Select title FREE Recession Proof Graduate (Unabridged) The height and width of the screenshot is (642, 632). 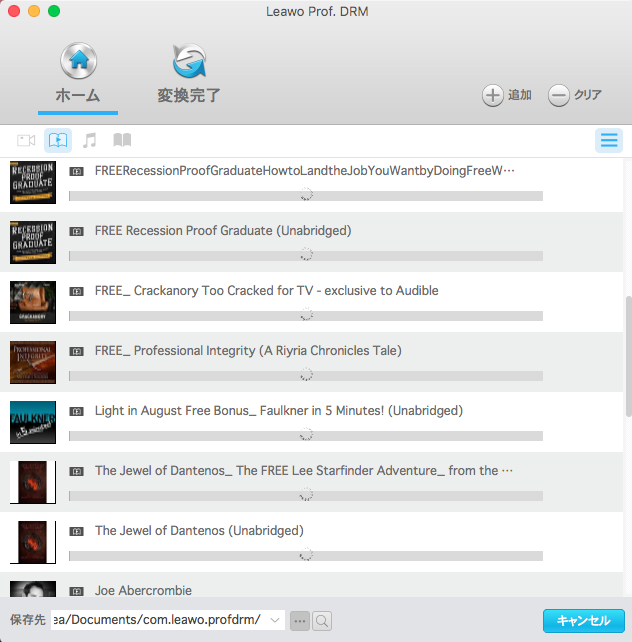[223, 231]
